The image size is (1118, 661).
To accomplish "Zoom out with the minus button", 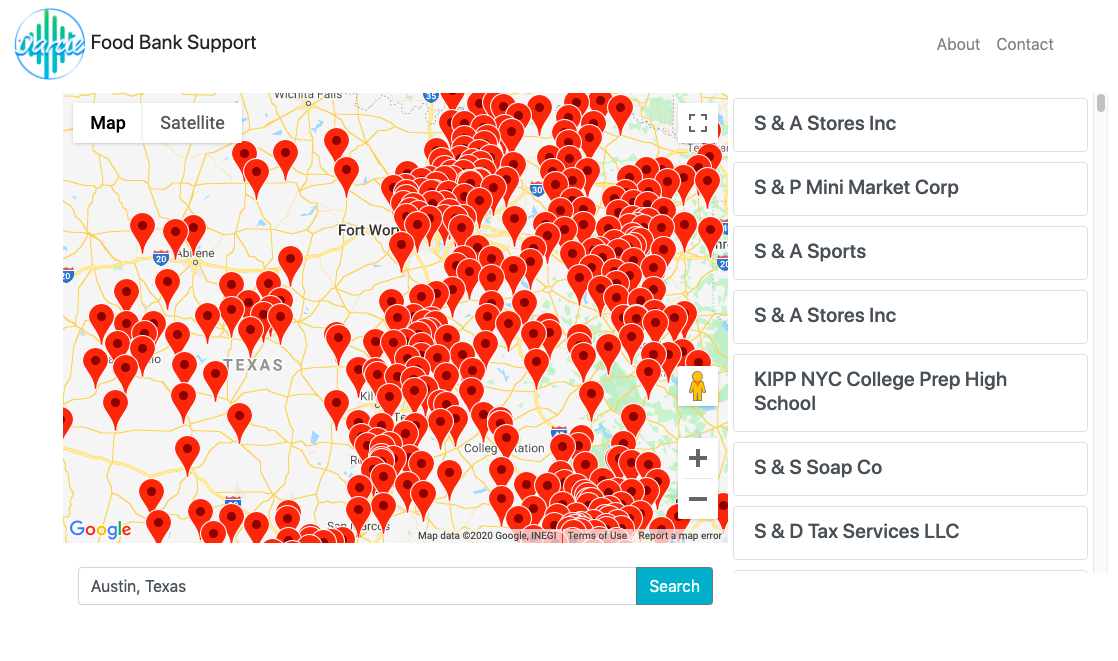I will point(698,498).
